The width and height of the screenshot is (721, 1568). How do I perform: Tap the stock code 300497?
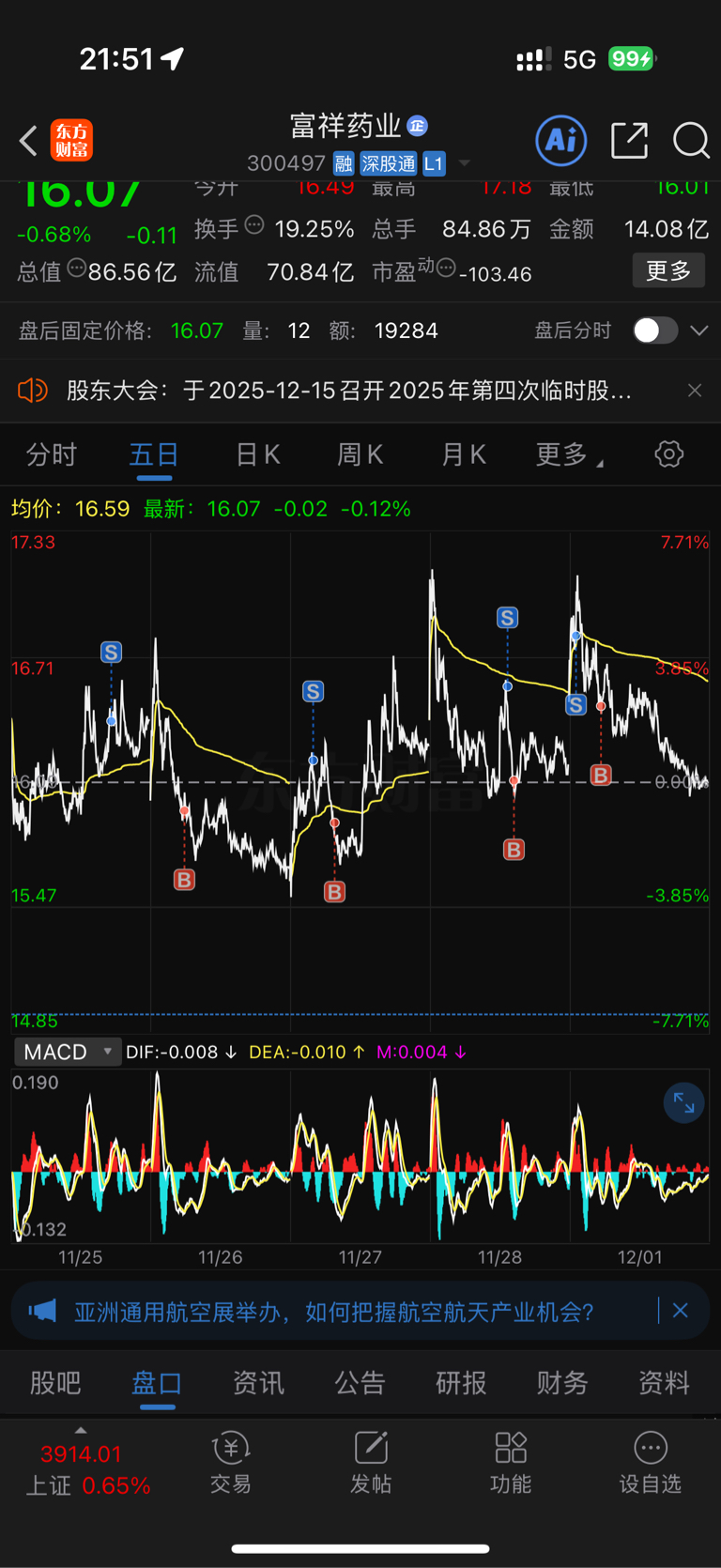coord(285,163)
